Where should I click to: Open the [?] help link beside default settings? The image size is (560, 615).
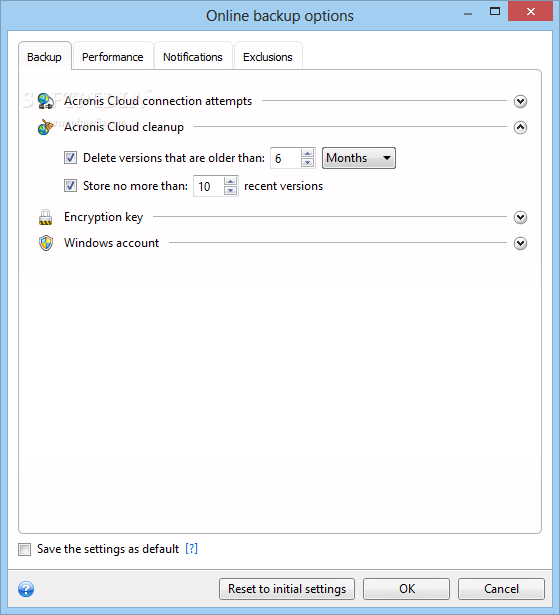[x=191, y=549]
